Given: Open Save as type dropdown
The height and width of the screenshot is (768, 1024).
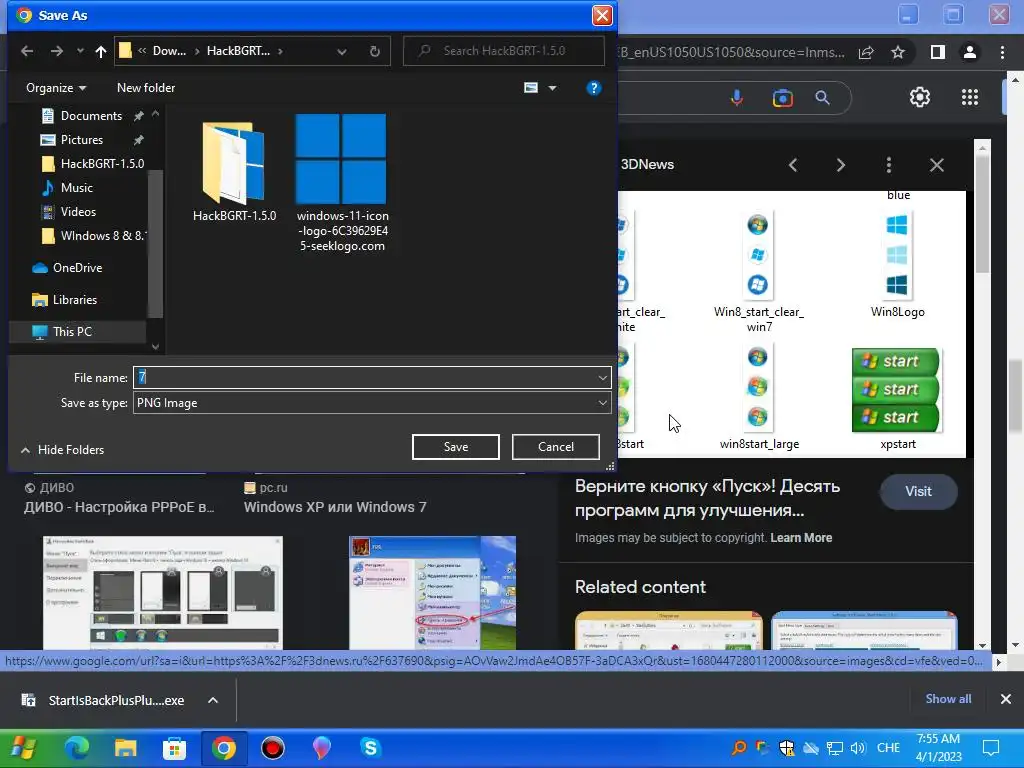Looking at the screenshot, I should [372, 403].
